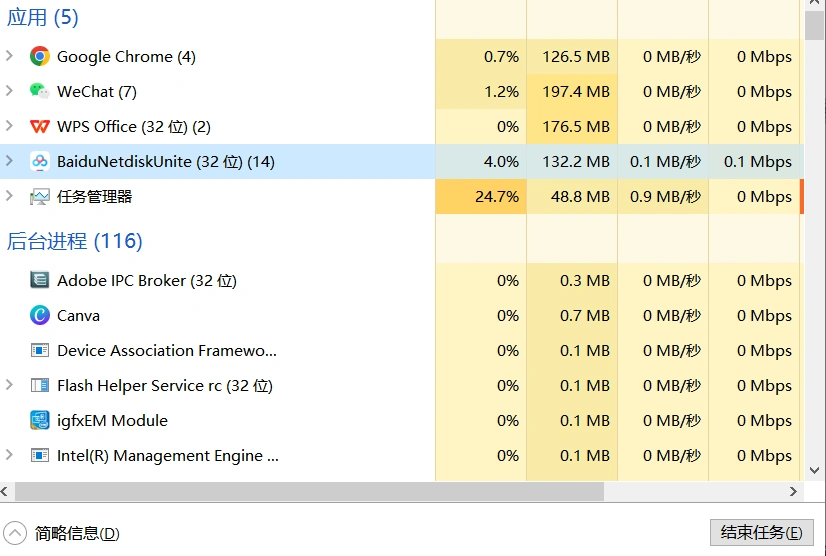Click the Google Chrome icon
This screenshot has width=826, height=556.
pyautogui.click(x=40, y=57)
